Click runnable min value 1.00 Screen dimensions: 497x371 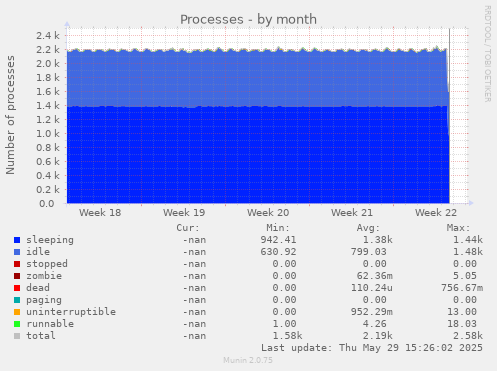pos(284,324)
